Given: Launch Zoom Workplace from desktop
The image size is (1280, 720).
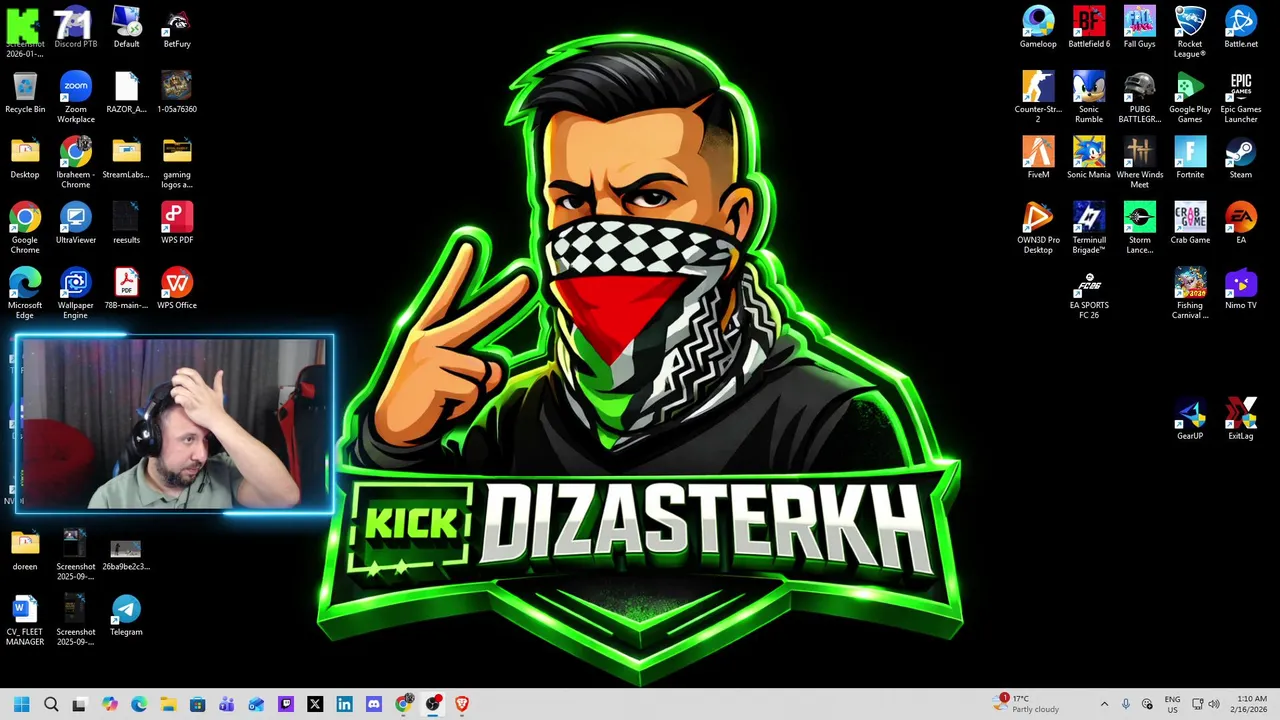Looking at the screenshot, I should tap(75, 97).
